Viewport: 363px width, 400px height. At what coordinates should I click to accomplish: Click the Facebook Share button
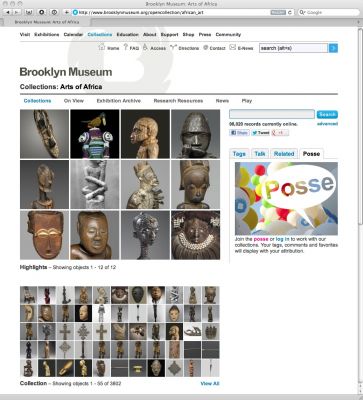pyautogui.click(x=239, y=133)
